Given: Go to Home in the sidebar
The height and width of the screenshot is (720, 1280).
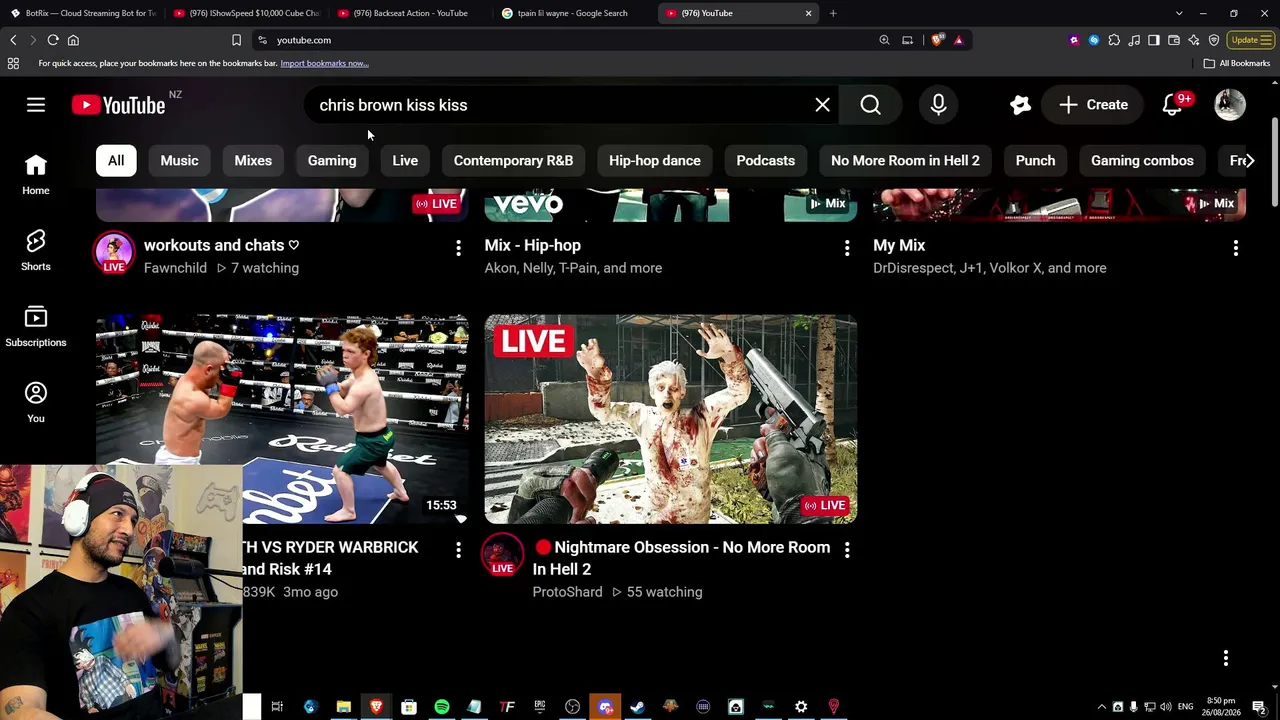Looking at the screenshot, I should pyautogui.click(x=36, y=175).
